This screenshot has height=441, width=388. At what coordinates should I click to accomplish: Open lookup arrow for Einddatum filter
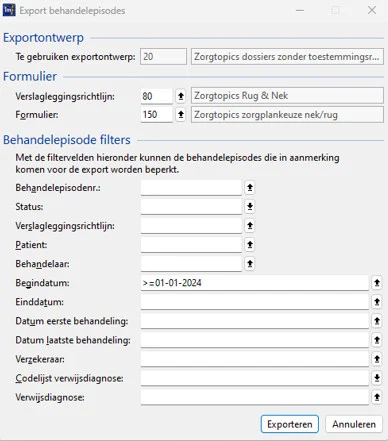coord(377,302)
